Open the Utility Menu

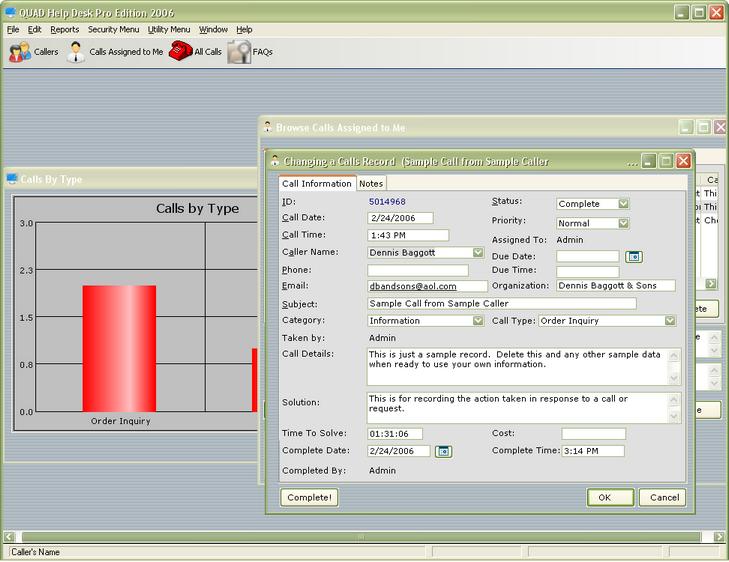pos(169,30)
